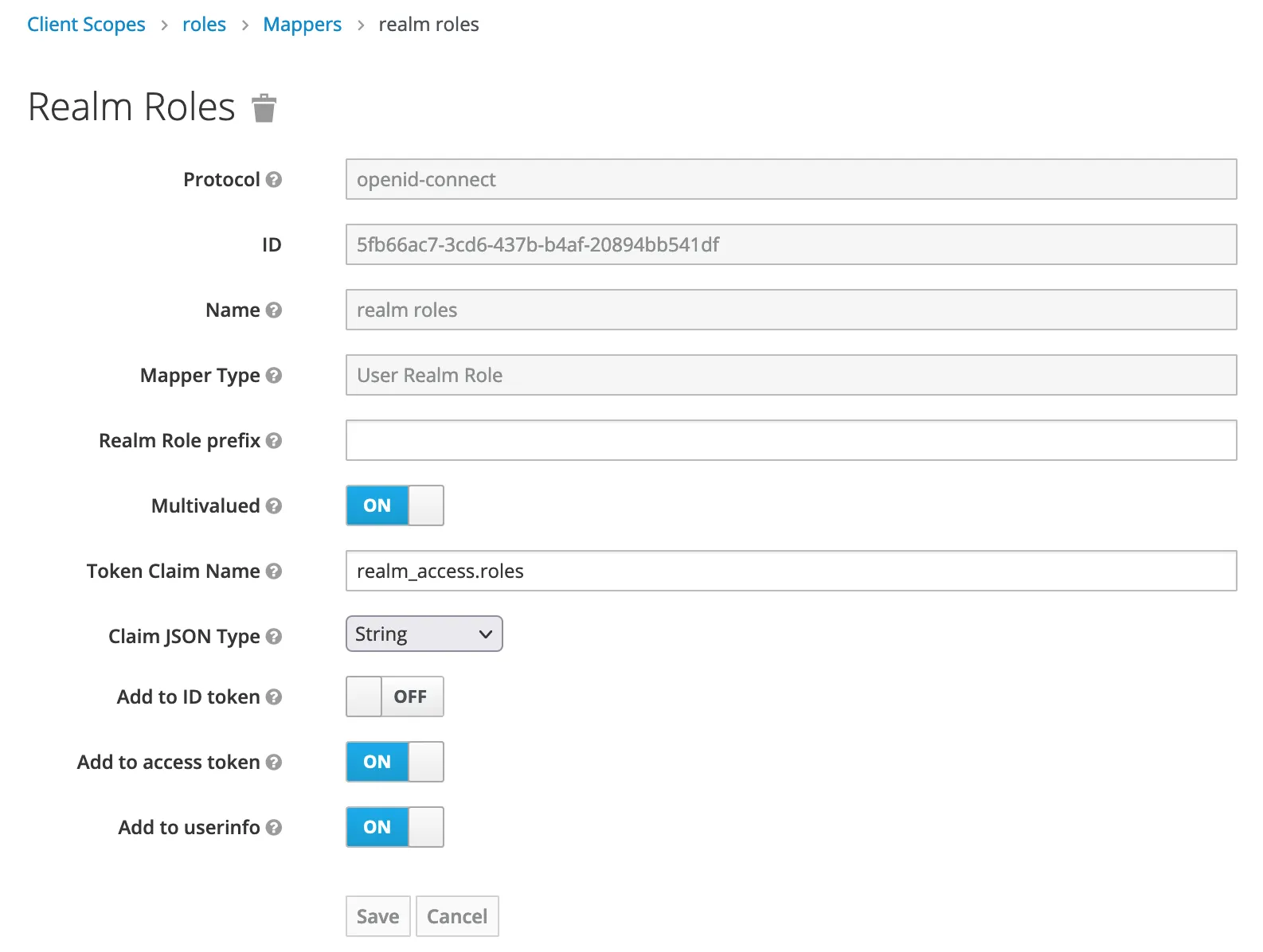Image resolution: width=1263 pixels, height=952 pixels.
Task: Open the Mappers breadcrumb link
Action: click(302, 25)
